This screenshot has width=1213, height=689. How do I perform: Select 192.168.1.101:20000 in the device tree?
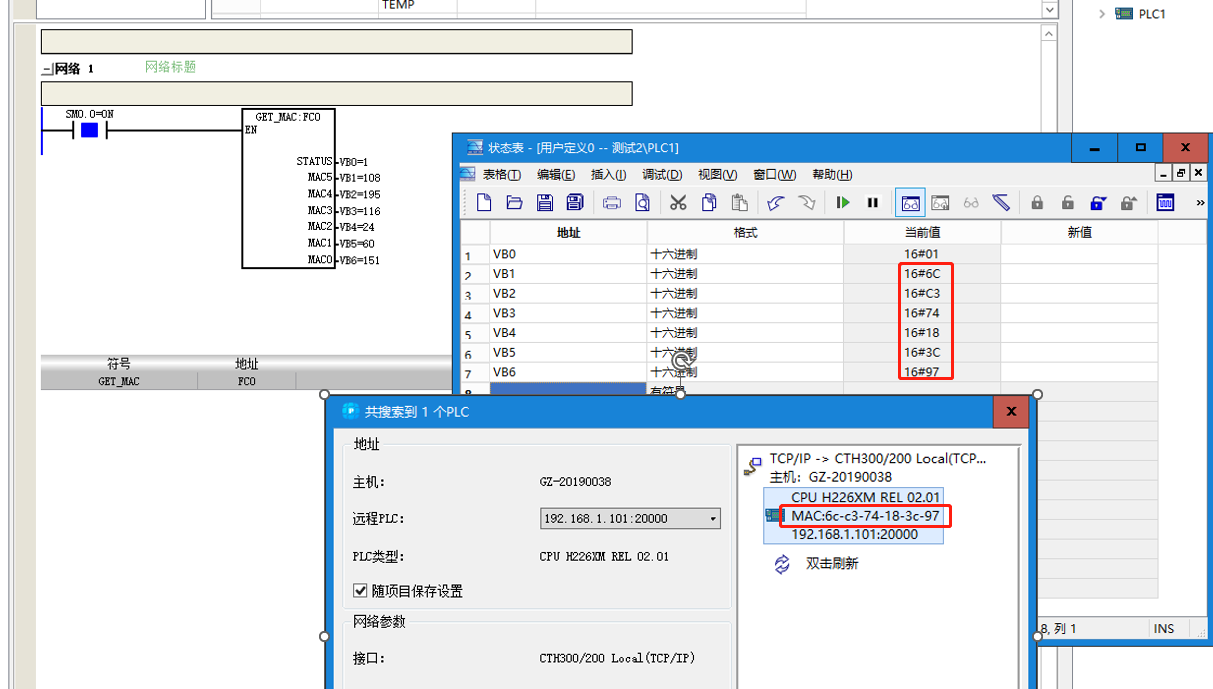(855, 535)
